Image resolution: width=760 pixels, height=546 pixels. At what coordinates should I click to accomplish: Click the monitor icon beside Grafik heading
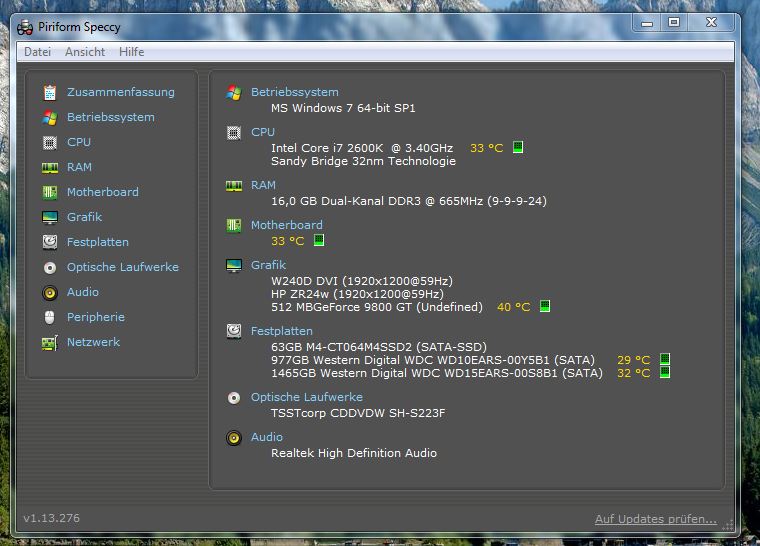234,265
